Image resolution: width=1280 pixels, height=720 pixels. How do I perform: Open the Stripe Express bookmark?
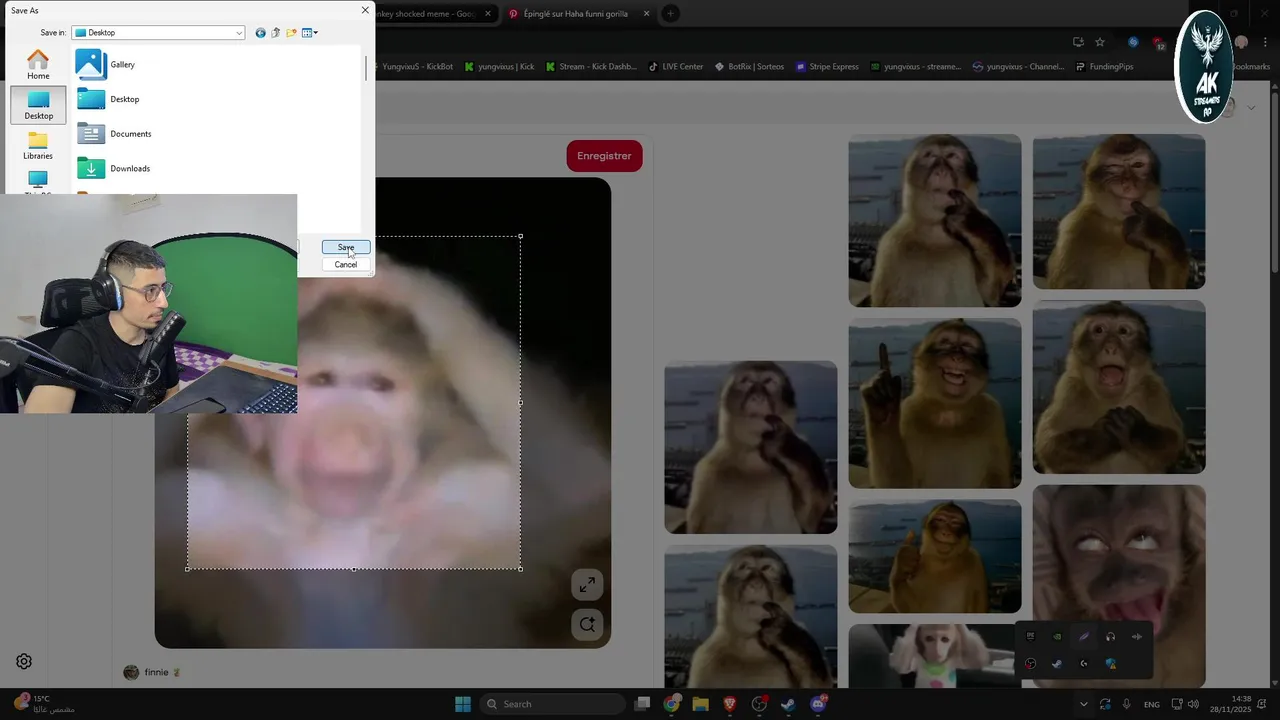(827, 67)
